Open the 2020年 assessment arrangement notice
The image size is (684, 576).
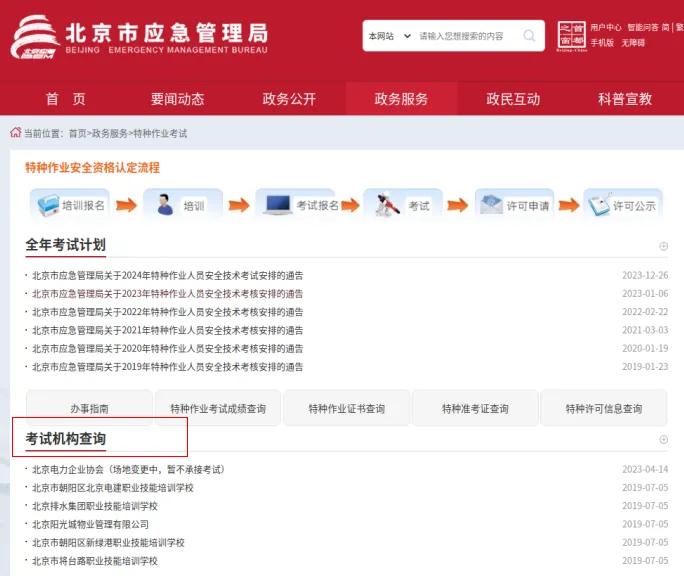coord(168,349)
